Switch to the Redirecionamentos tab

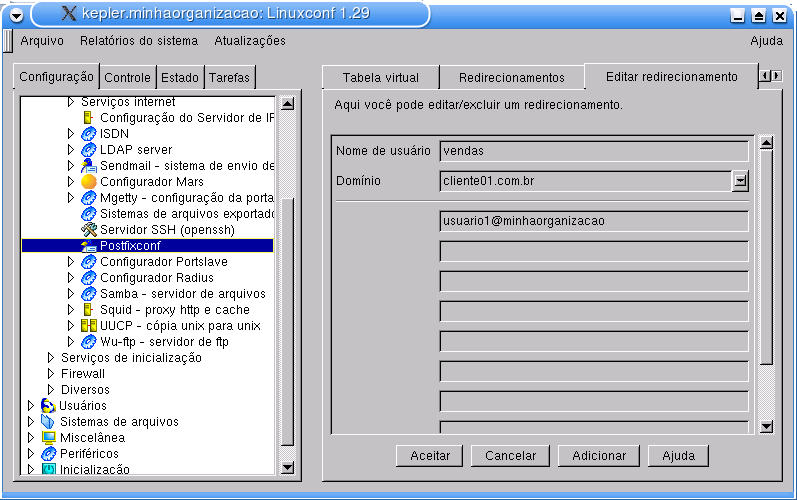[x=511, y=78]
